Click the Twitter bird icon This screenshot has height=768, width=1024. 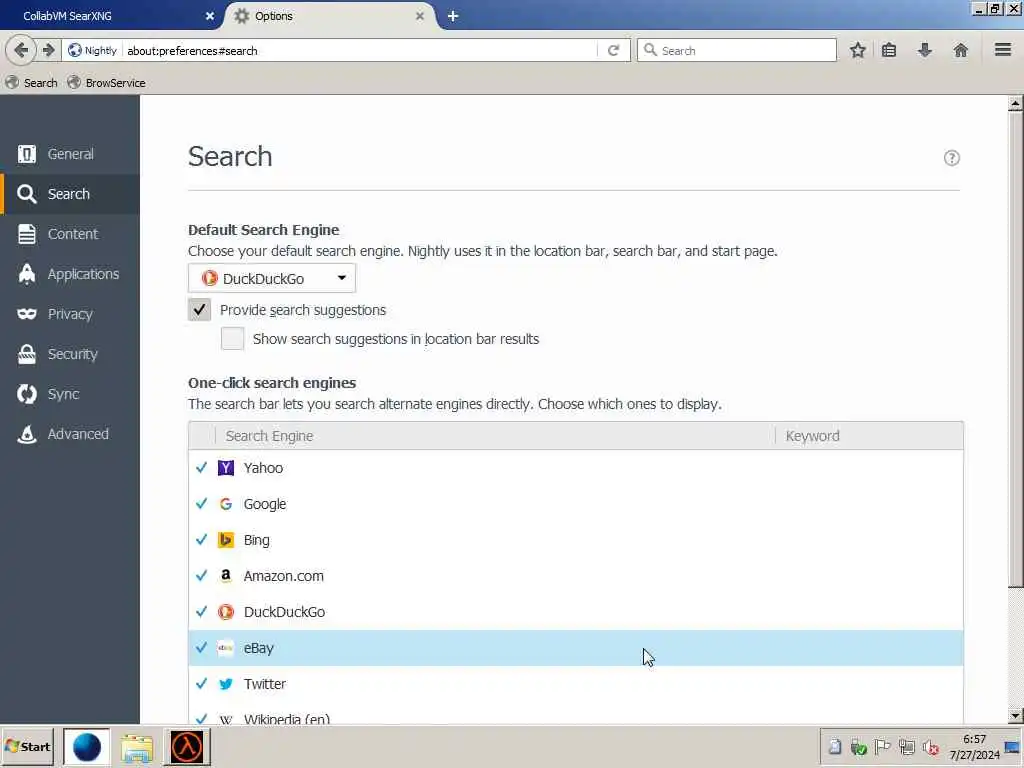click(225, 684)
